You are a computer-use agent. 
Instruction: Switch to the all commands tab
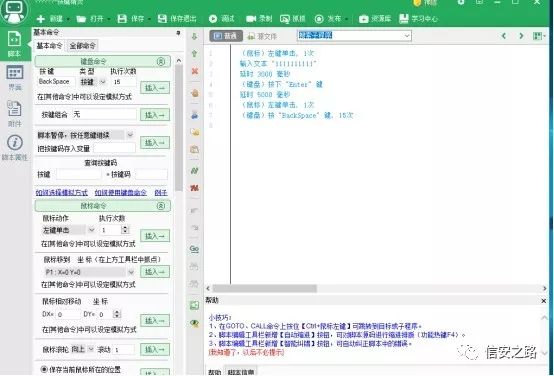pos(82,46)
